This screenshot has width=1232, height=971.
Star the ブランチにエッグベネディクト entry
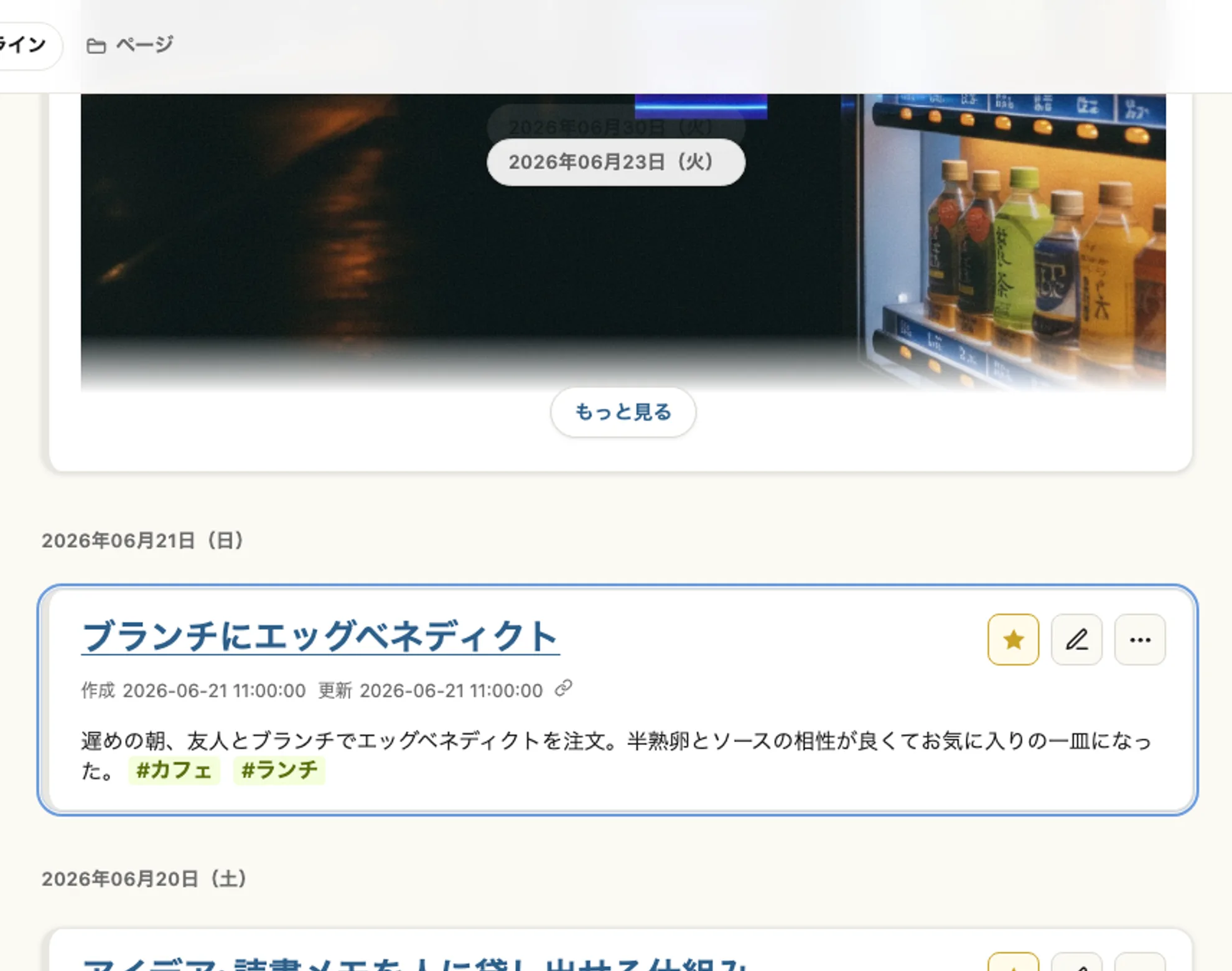coord(1013,639)
